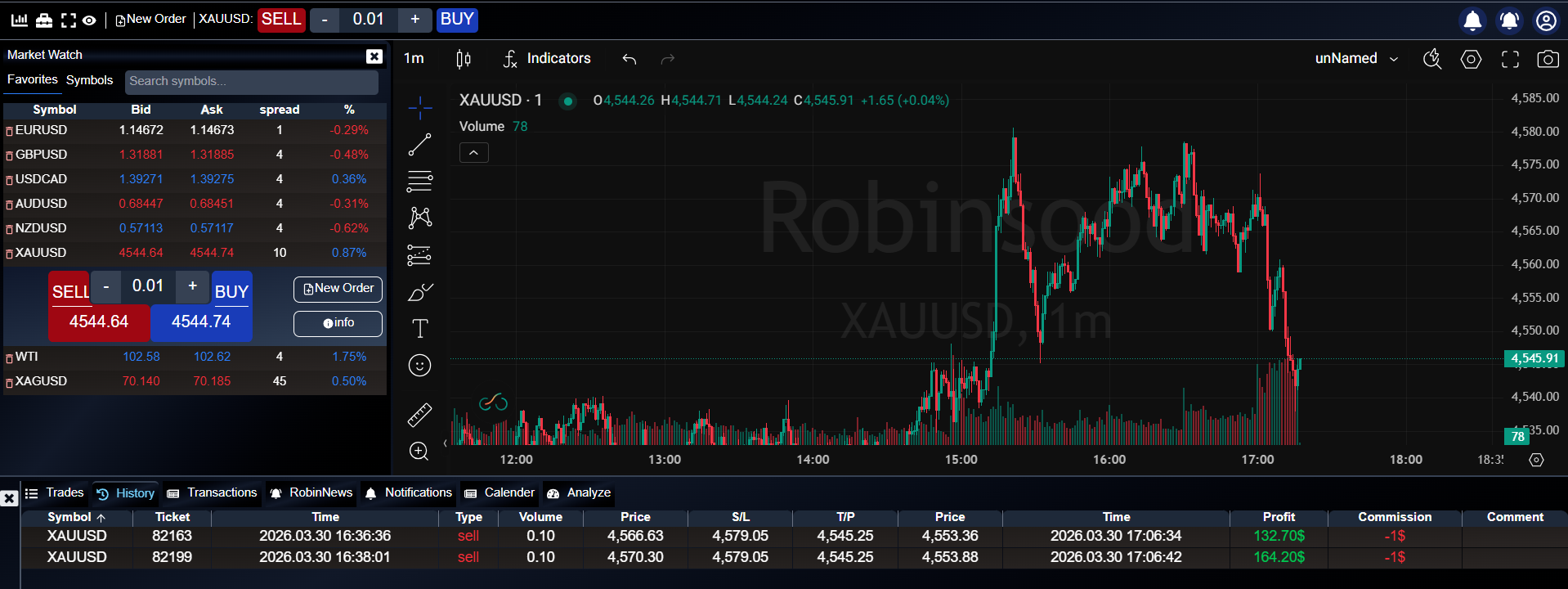
Task: Select the ruler measure tool
Action: tap(419, 415)
